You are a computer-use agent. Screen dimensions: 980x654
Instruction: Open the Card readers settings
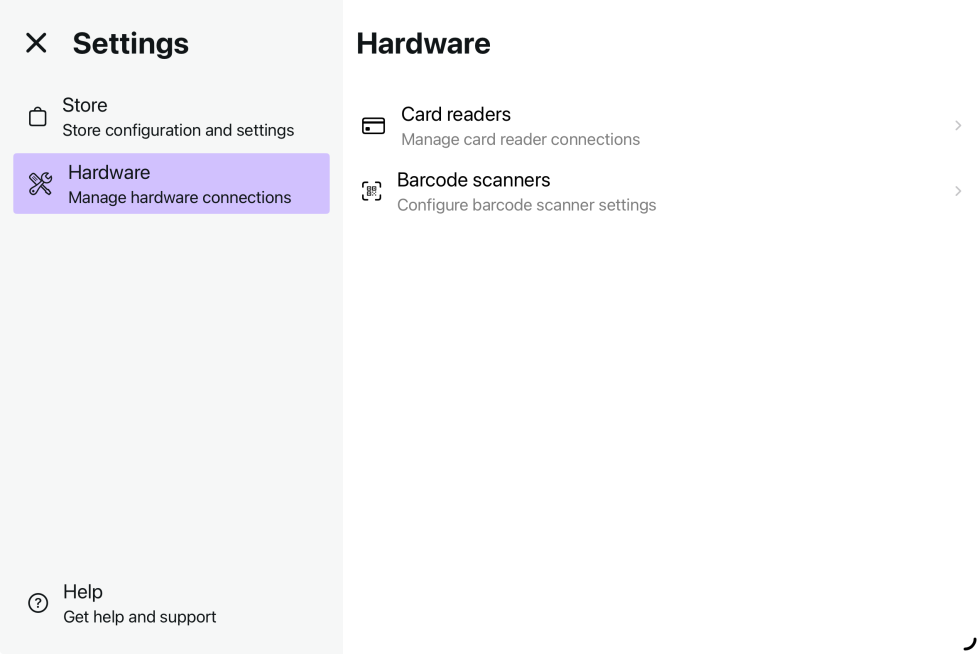456,114
